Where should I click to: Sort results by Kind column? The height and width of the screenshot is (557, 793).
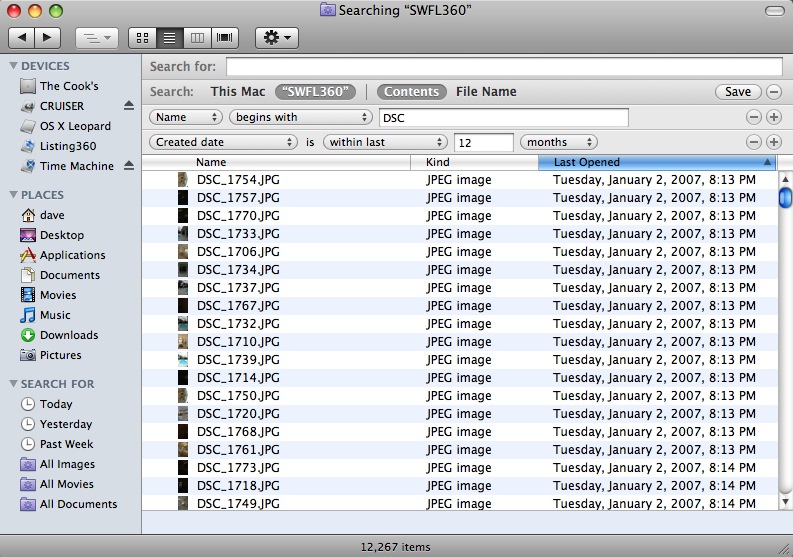pyautogui.click(x=474, y=162)
